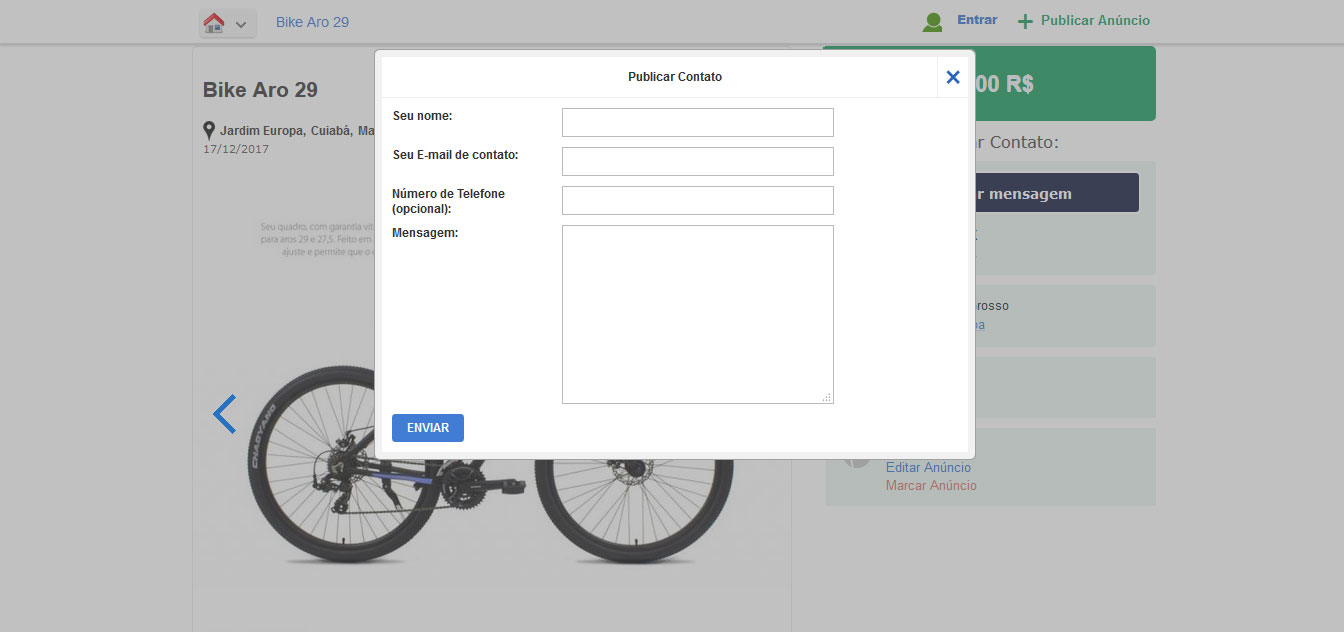Click the Publicar Contato dialog title

[675, 77]
